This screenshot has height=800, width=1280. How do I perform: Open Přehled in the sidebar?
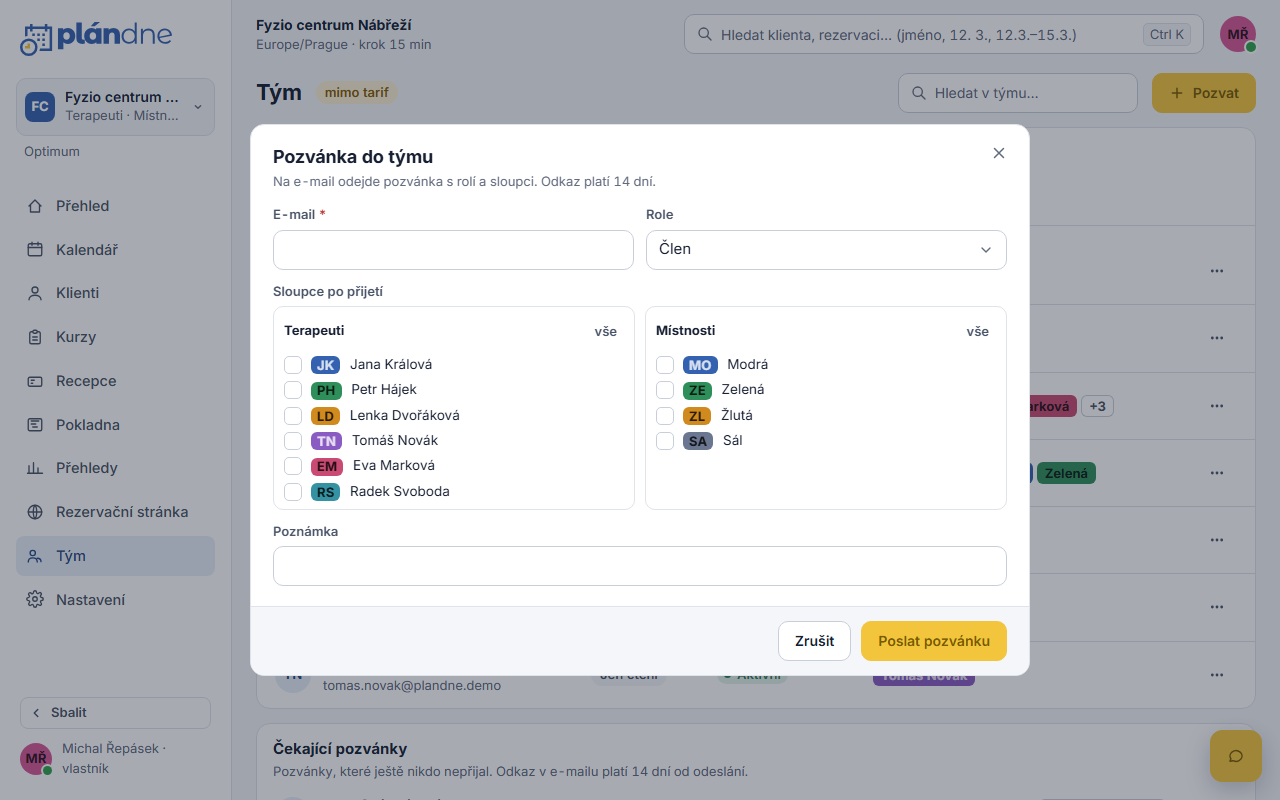coord(115,206)
